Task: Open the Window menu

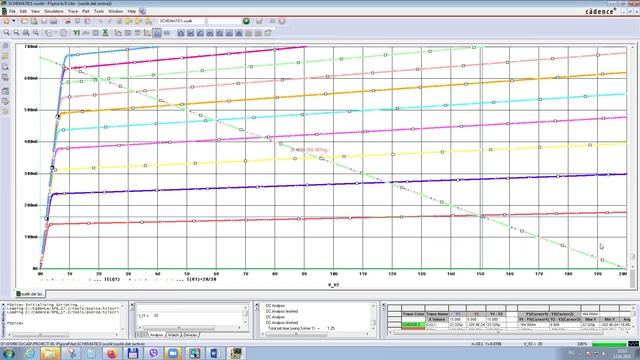Action: pos(116,11)
